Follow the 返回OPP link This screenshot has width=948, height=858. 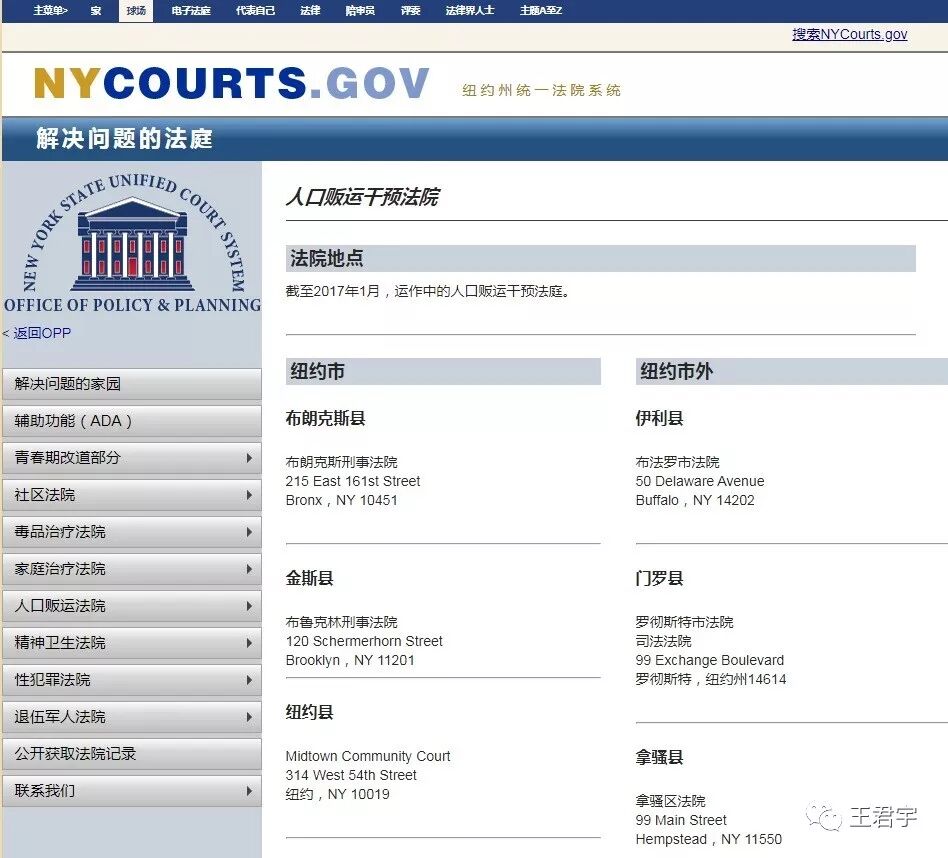pos(42,333)
